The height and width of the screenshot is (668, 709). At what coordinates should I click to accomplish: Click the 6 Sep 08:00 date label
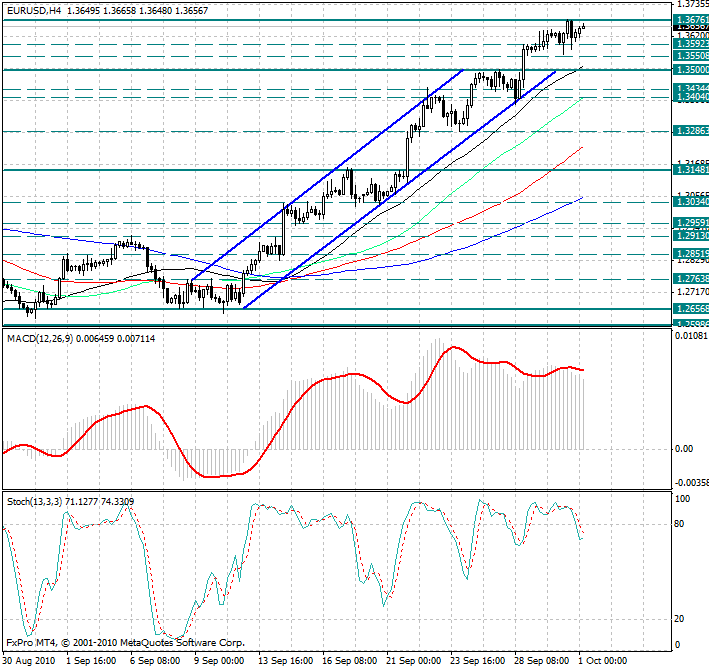pyautogui.click(x=155, y=661)
